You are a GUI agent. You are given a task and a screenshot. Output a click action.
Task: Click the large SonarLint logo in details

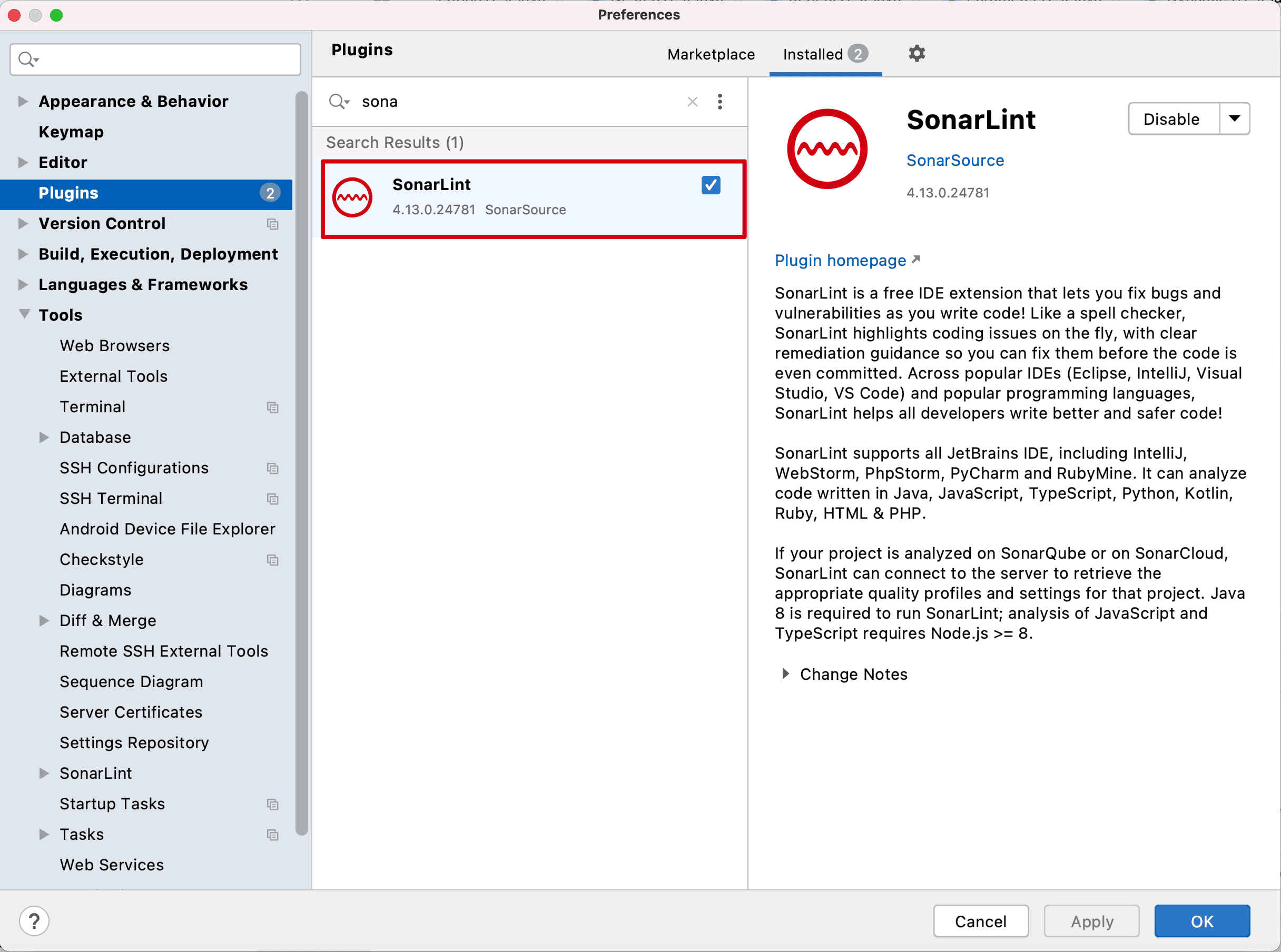point(827,148)
